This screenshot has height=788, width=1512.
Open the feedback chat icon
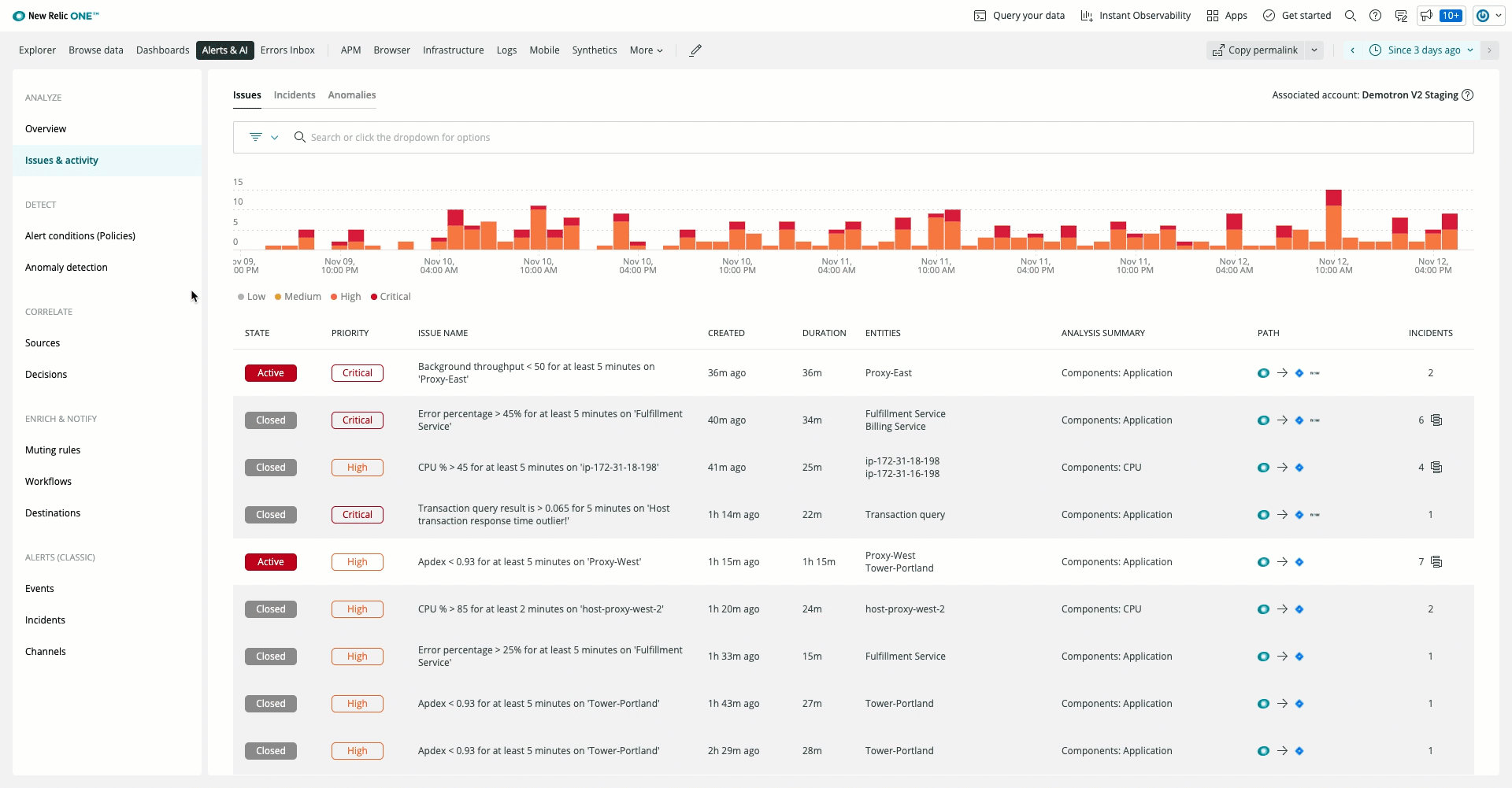tap(1400, 16)
